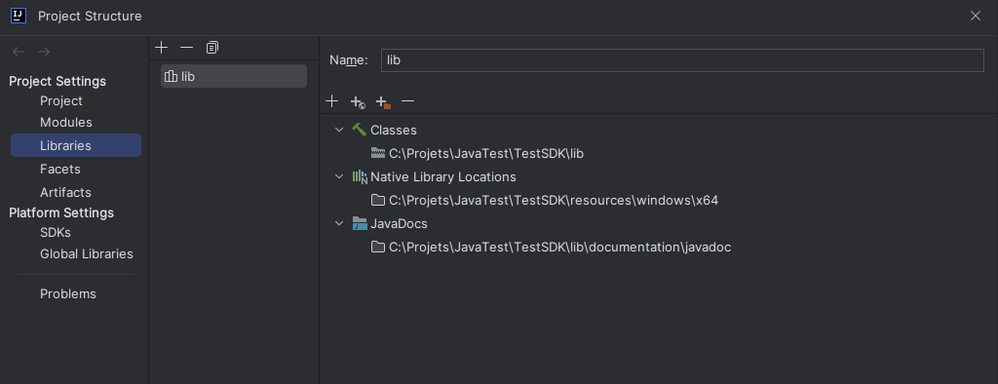Add library root with plus icon
This screenshot has height=384, width=998.
(332, 101)
